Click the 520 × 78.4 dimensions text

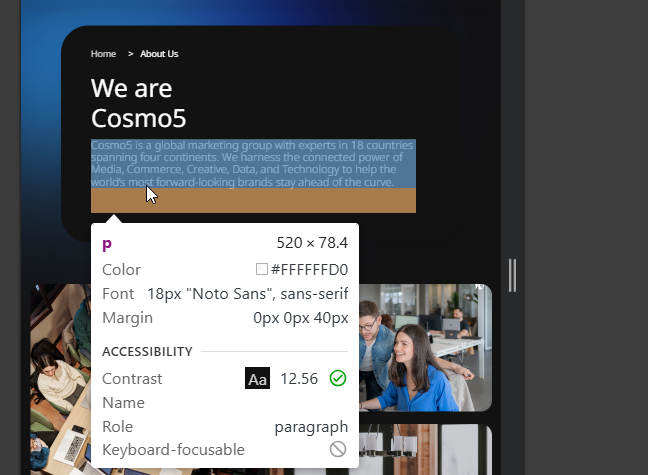tap(312, 243)
